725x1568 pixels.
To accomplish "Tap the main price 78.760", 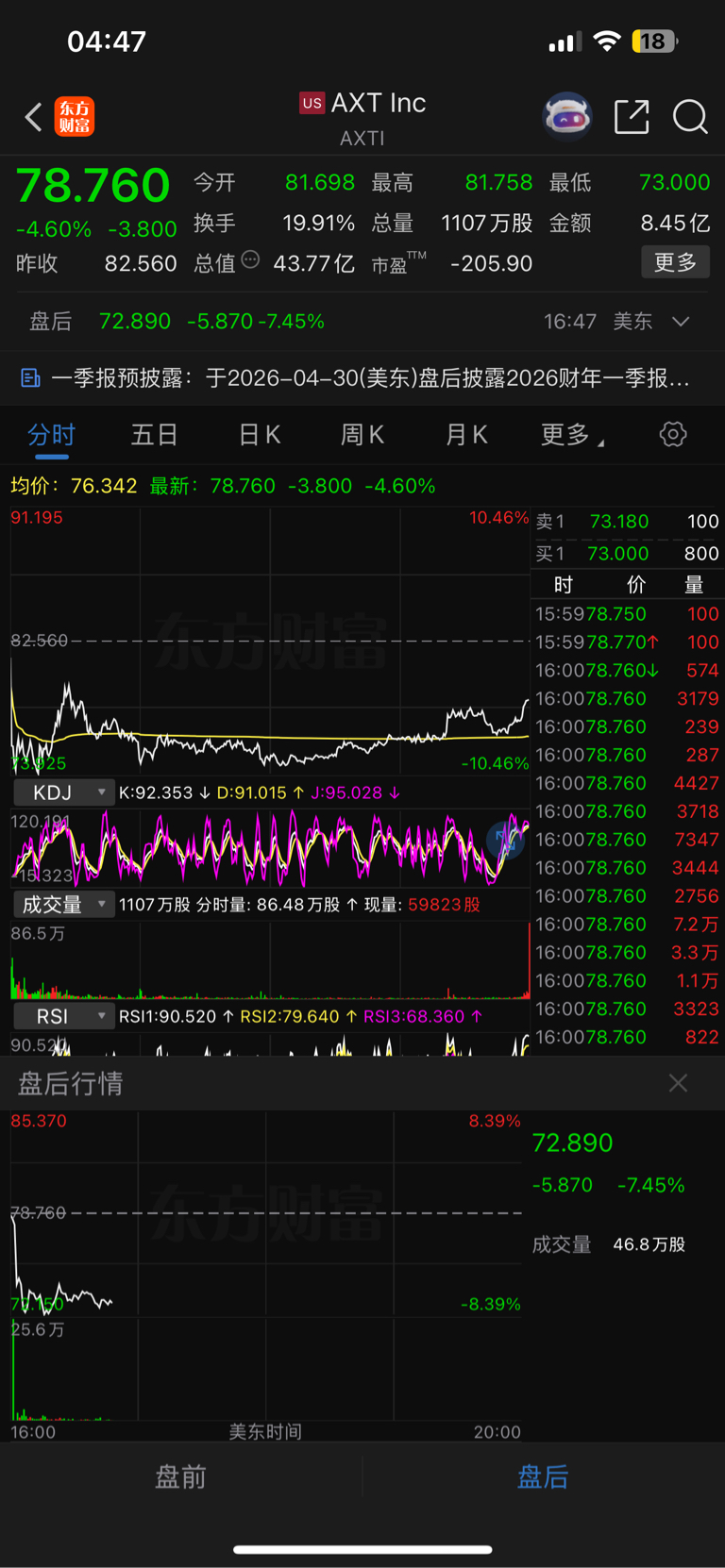I will point(93,185).
